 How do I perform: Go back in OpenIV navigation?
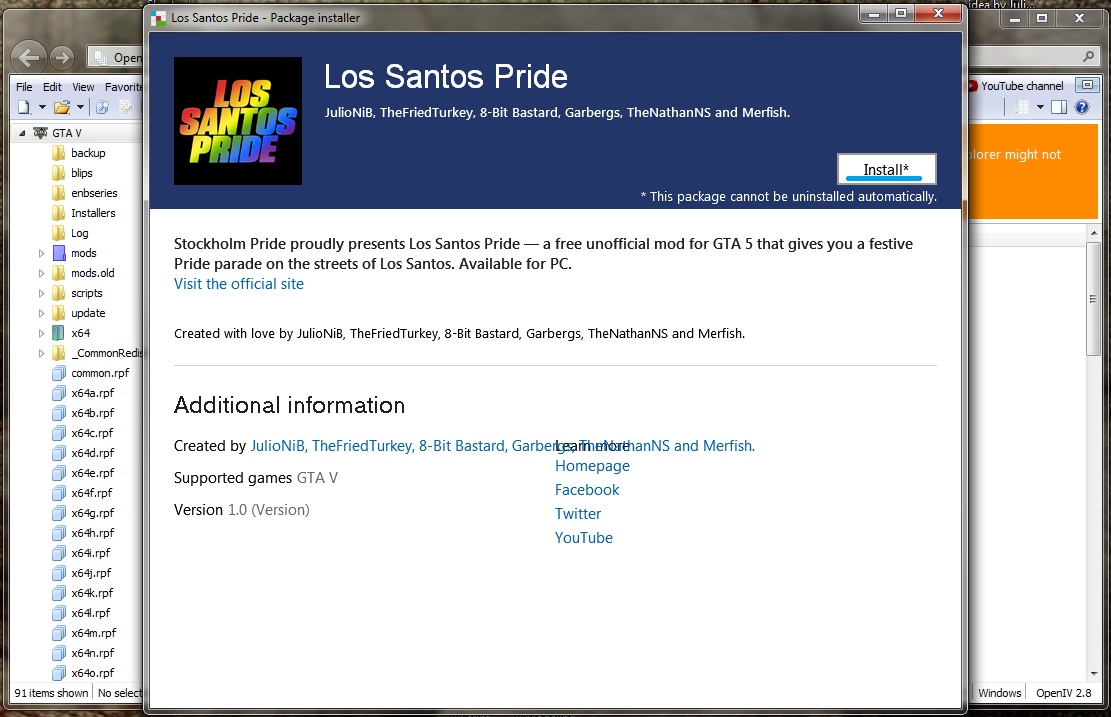click(29, 57)
